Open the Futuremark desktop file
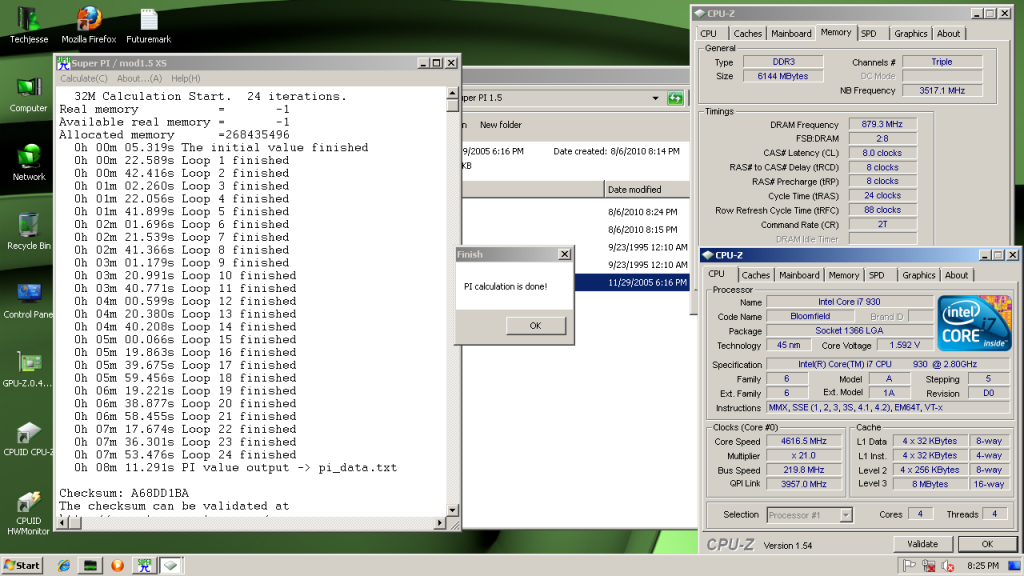This screenshot has height=576, width=1024. click(149, 25)
